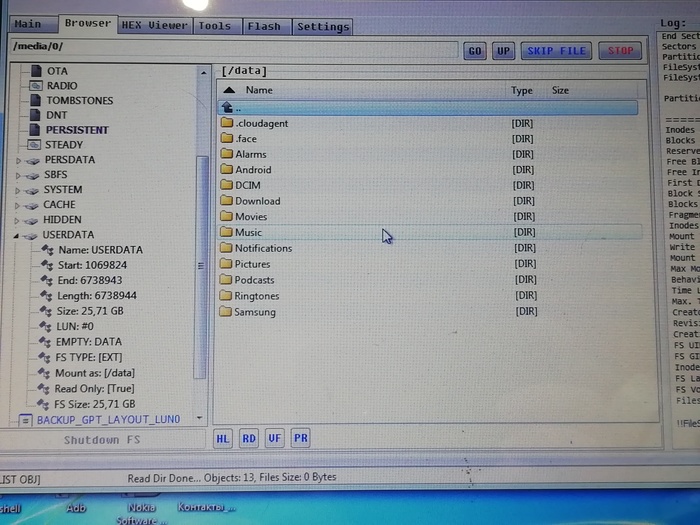Select the BACKUP_GPT_LAYOUT_LUN0 tree entry
Viewport: 700px width, 525px height.
(108, 420)
